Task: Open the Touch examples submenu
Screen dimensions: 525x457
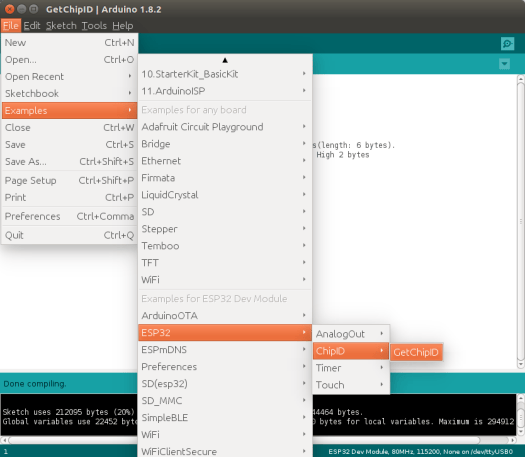Action: [351, 385]
